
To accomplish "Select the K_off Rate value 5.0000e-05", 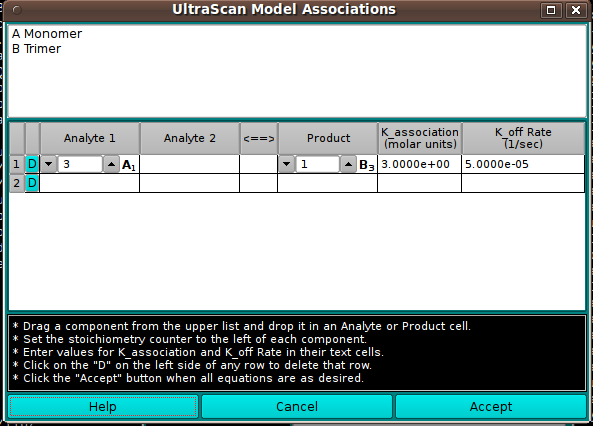I will [523, 164].
